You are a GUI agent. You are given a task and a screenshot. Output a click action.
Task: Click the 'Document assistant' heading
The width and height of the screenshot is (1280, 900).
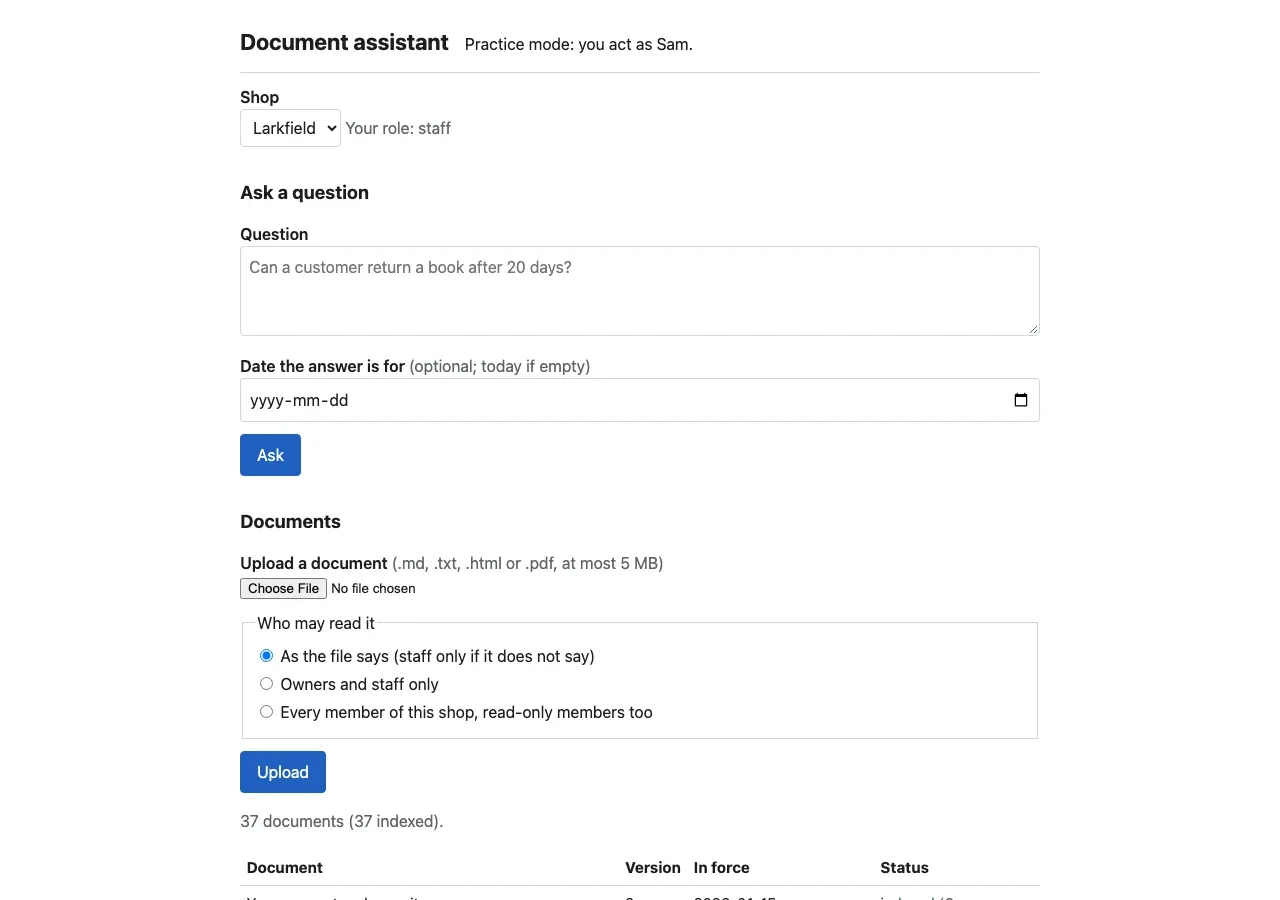click(x=344, y=42)
